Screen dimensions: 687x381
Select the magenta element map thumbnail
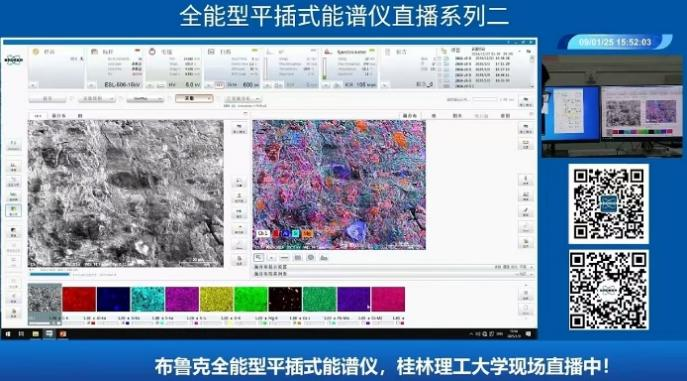tap(182, 300)
